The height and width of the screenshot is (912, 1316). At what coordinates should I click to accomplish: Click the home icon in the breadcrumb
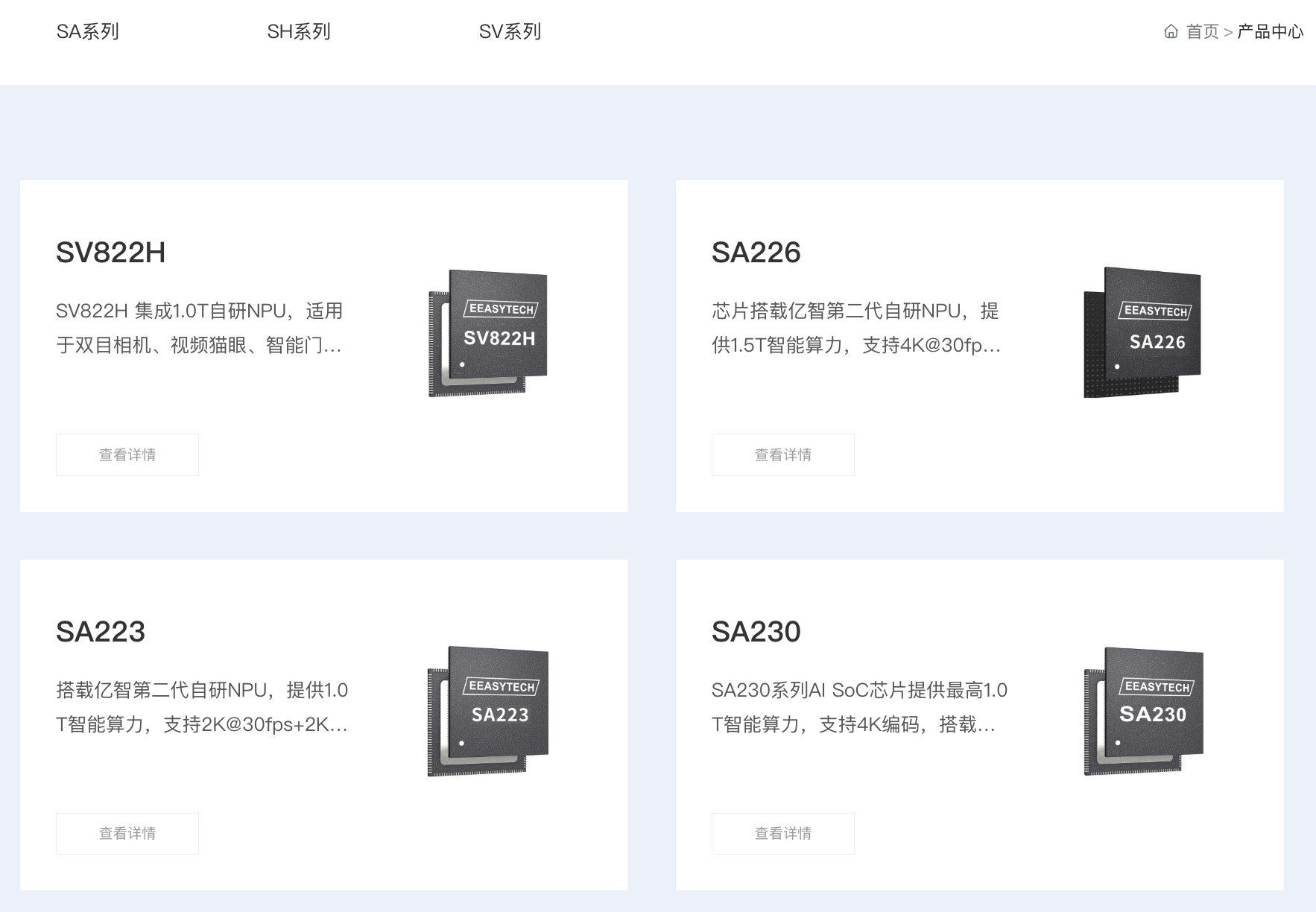(x=1172, y=31)
